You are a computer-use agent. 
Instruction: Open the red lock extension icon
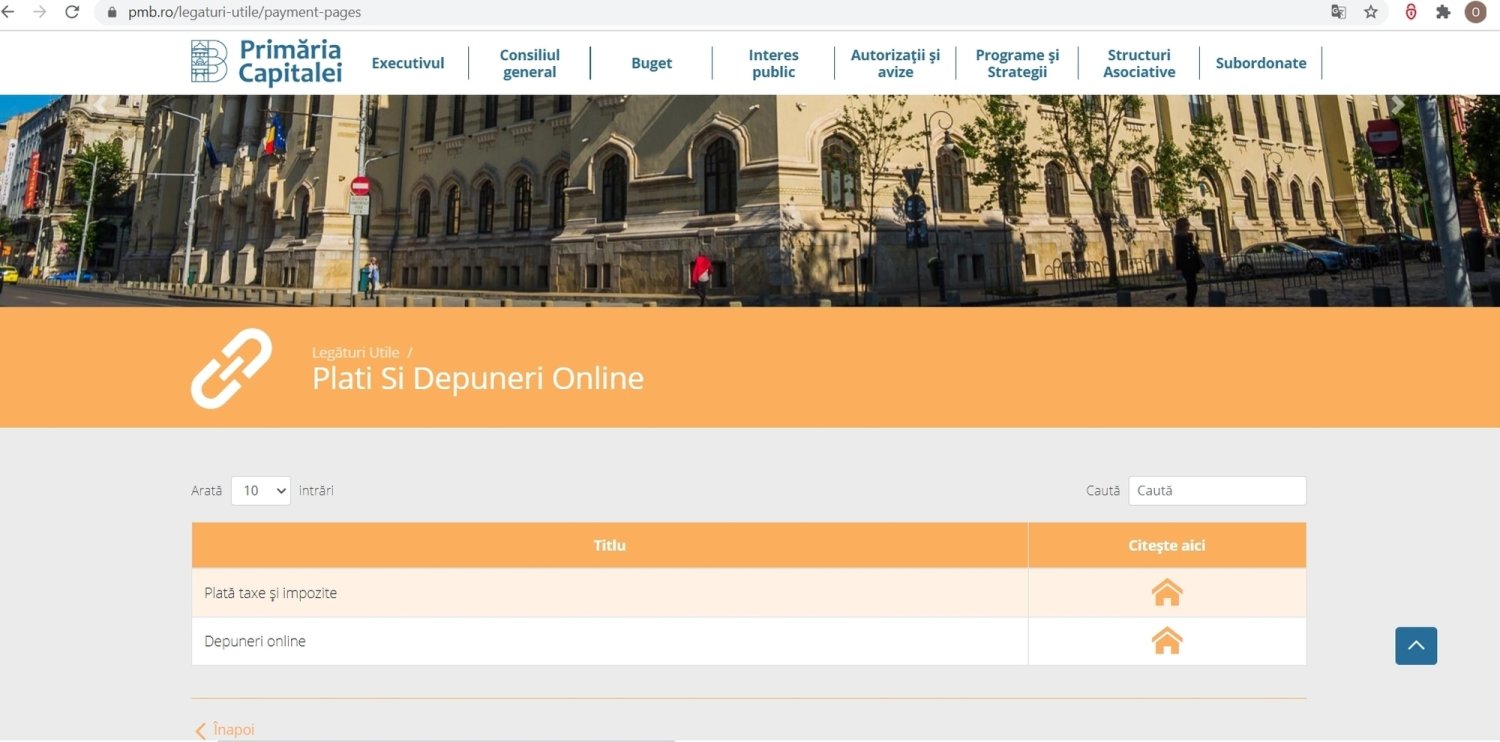tap(1410, 12)
